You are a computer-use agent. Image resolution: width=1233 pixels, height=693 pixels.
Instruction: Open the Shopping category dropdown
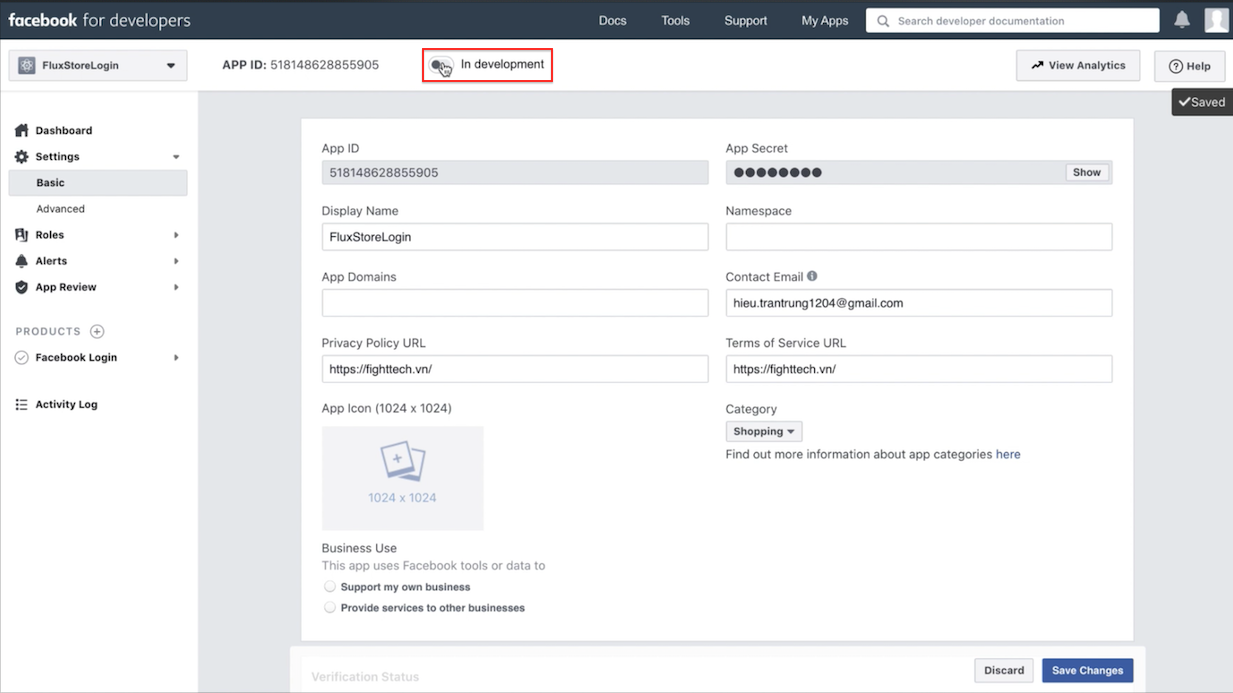(x=764, y=432)
